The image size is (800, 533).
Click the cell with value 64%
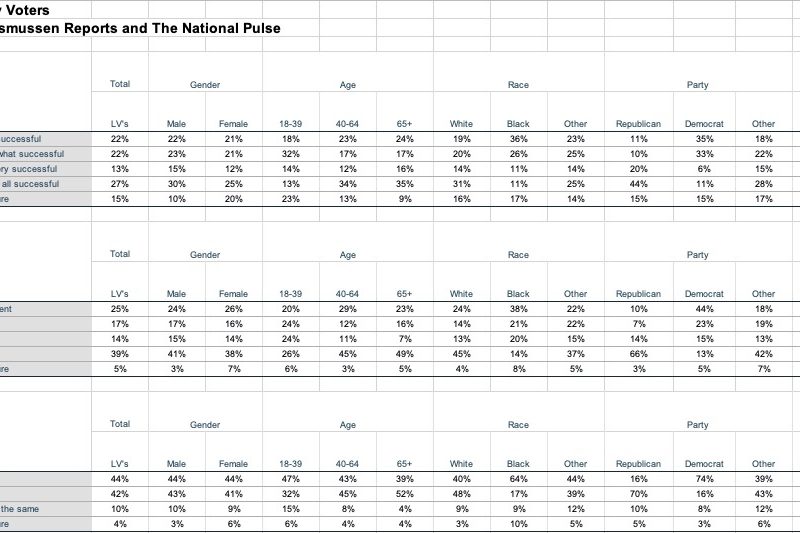click(x=518, y=480)
